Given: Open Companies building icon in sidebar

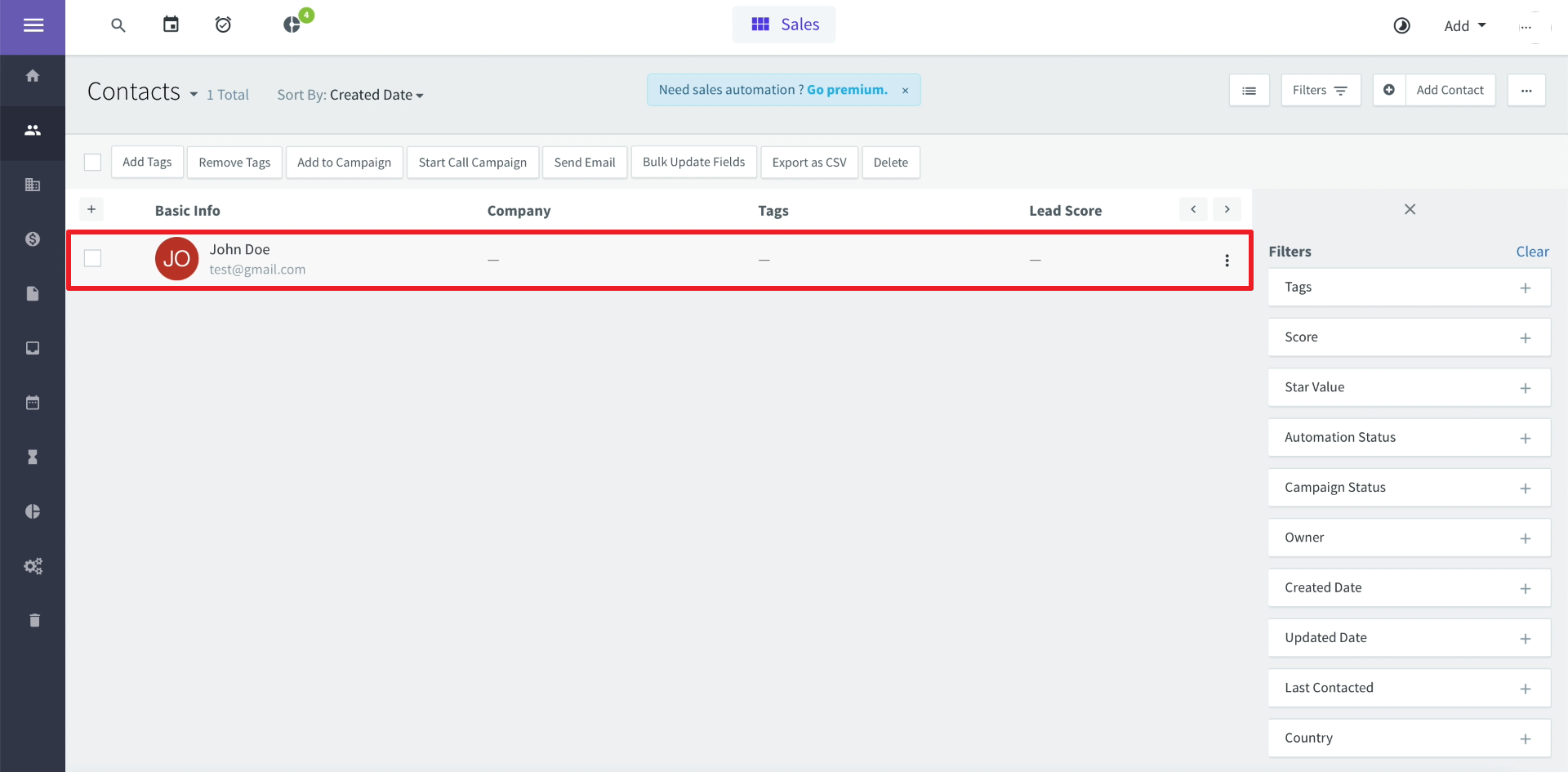Looking at the screenshot, I should pos(33,185).
